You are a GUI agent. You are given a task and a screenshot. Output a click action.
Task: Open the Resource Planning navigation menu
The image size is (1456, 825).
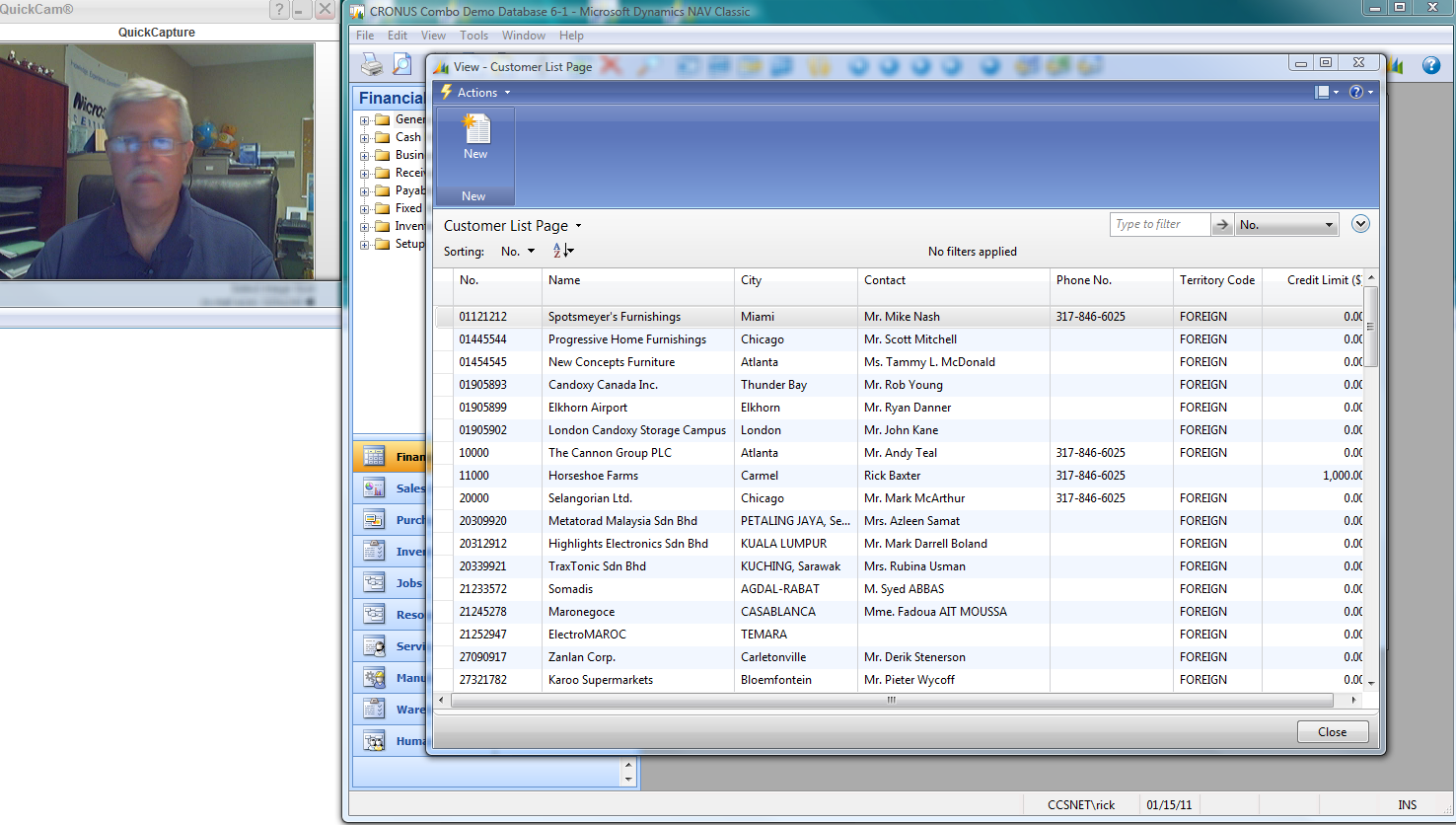point(390,614)
